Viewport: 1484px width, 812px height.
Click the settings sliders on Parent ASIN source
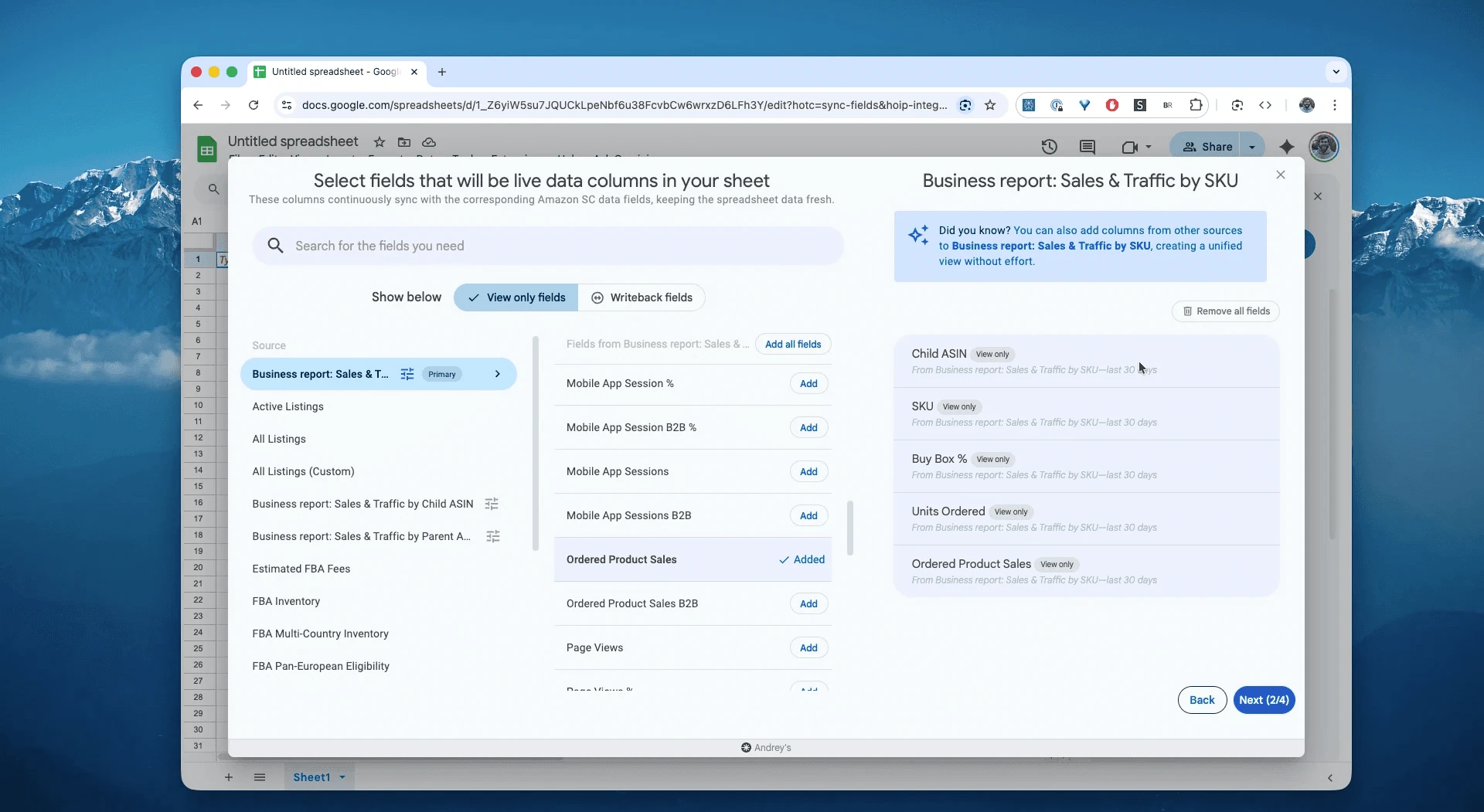point(493,536)
